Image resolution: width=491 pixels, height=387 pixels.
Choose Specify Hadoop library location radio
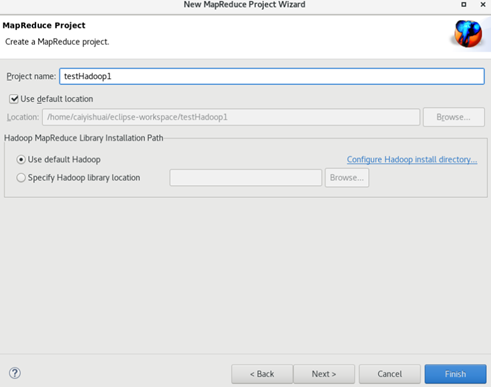coord(21,178)
